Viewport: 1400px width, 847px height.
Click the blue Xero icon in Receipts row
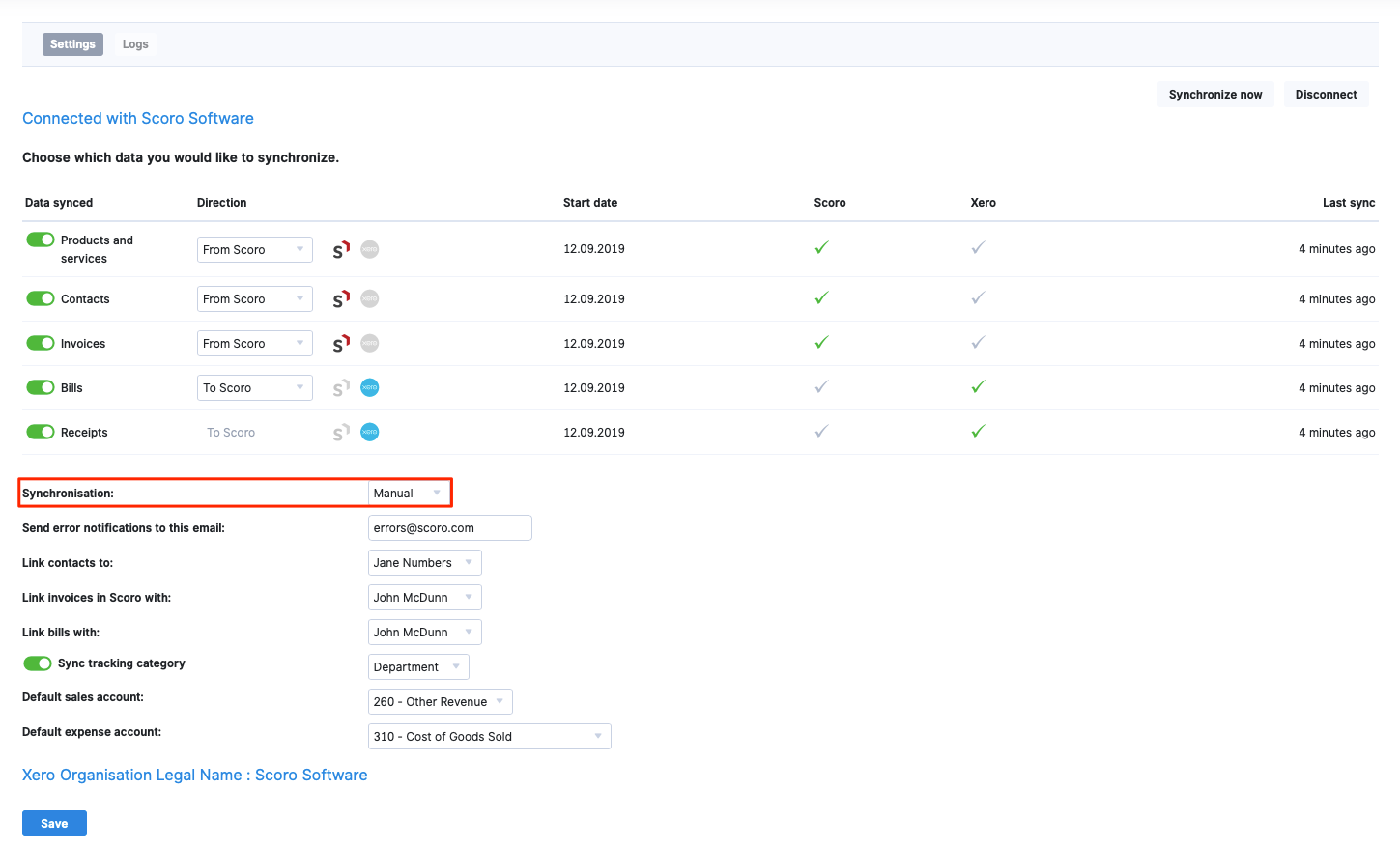370,433
